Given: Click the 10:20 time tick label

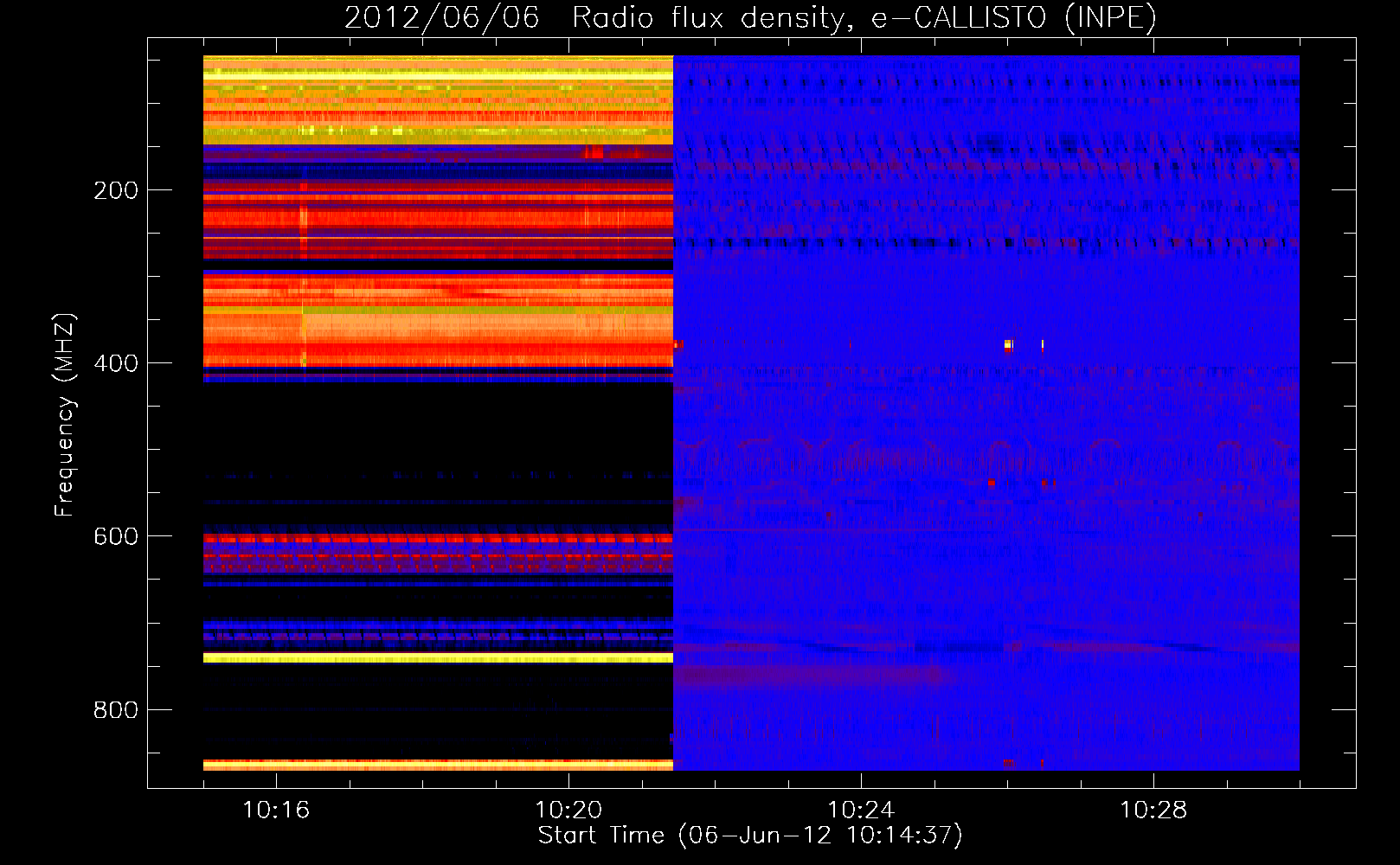Looking at the screenshot, I should coord(568,811).
